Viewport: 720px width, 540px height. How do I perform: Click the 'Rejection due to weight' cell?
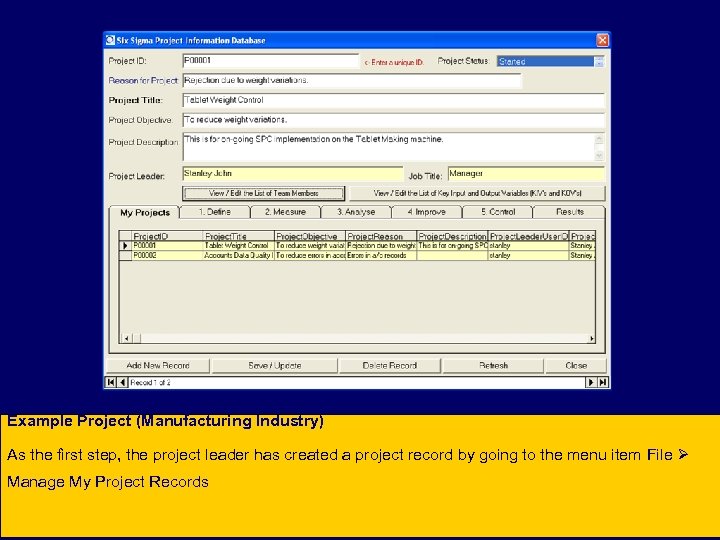[x=381, y=246]
